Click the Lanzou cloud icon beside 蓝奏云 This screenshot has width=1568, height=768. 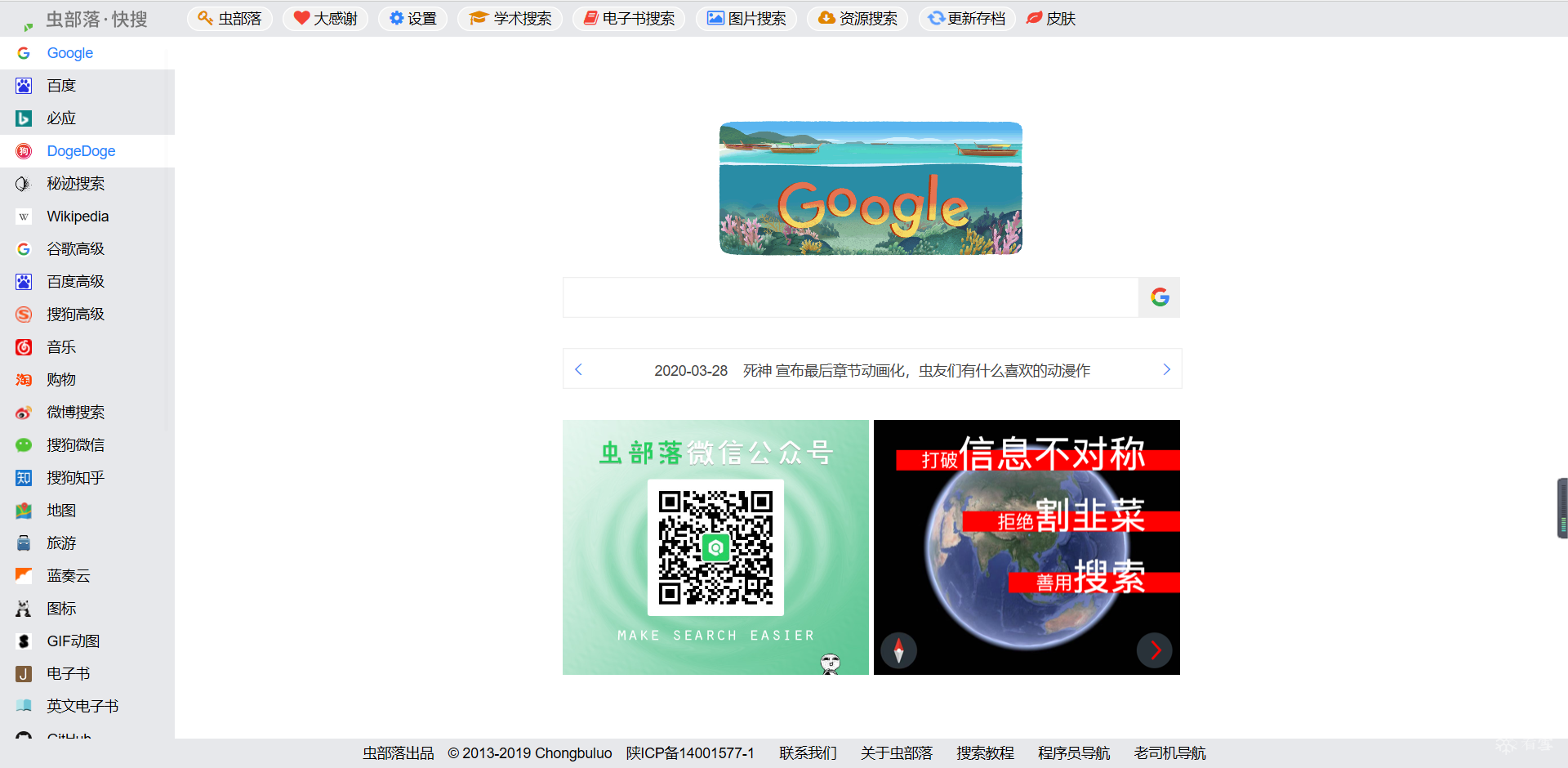point(24,576)
